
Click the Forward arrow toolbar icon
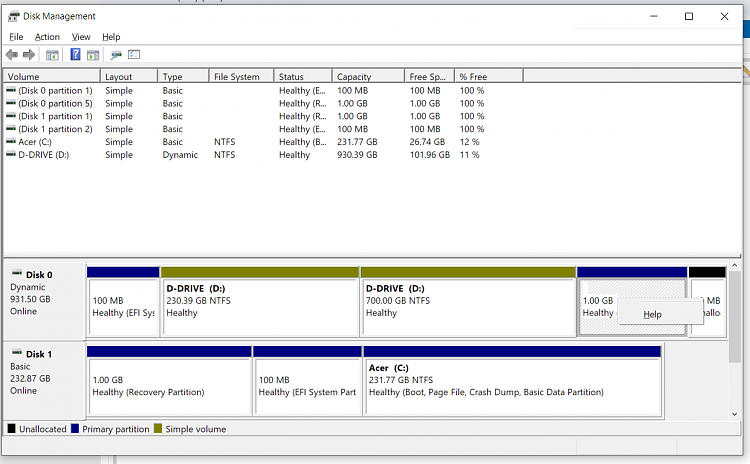click(28, 55)
